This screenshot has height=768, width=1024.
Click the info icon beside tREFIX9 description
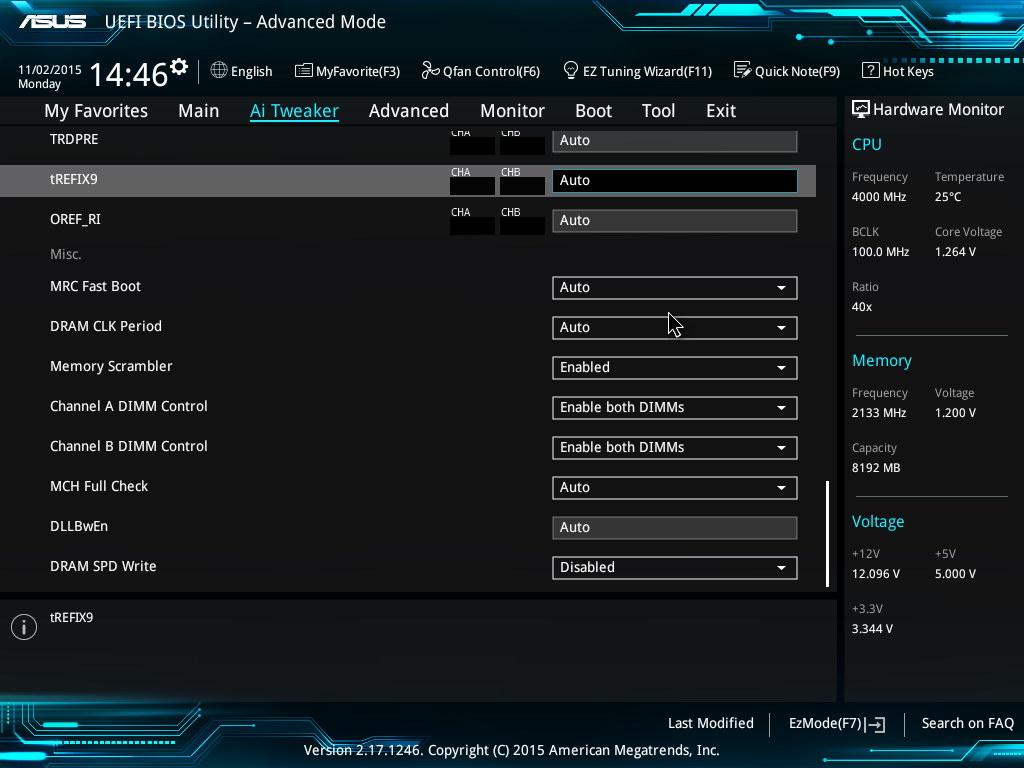pos(23,627)
